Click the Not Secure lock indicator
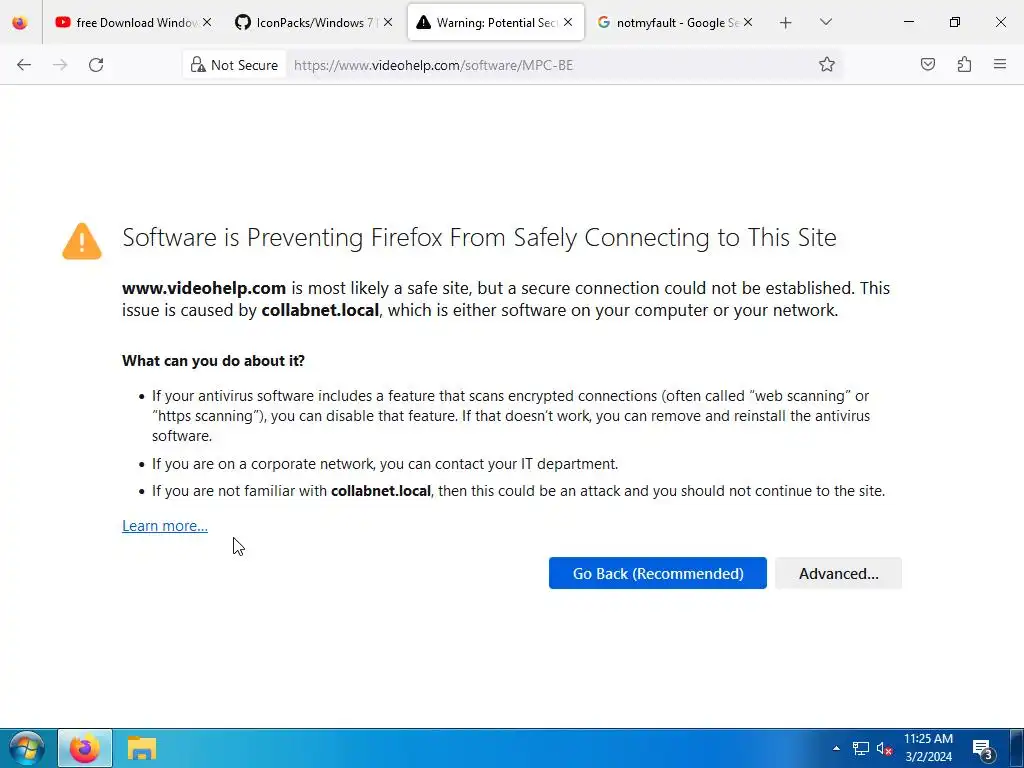1024x768 pixels. (x=234, y=65)
